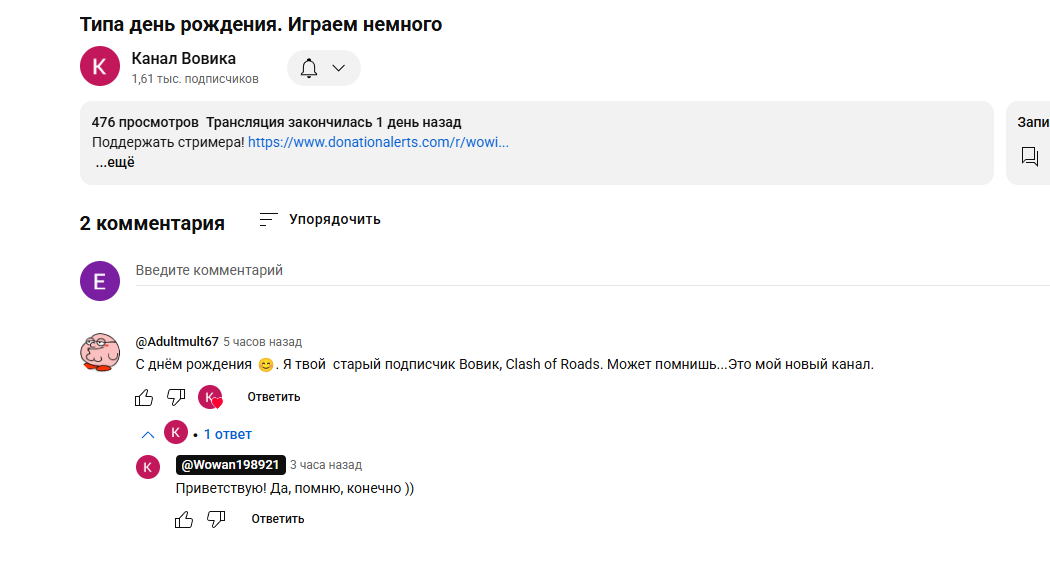Click the creator heart badge on the comment
Viewport: 1050px width, 564px height.
click(x=210, y=397)
